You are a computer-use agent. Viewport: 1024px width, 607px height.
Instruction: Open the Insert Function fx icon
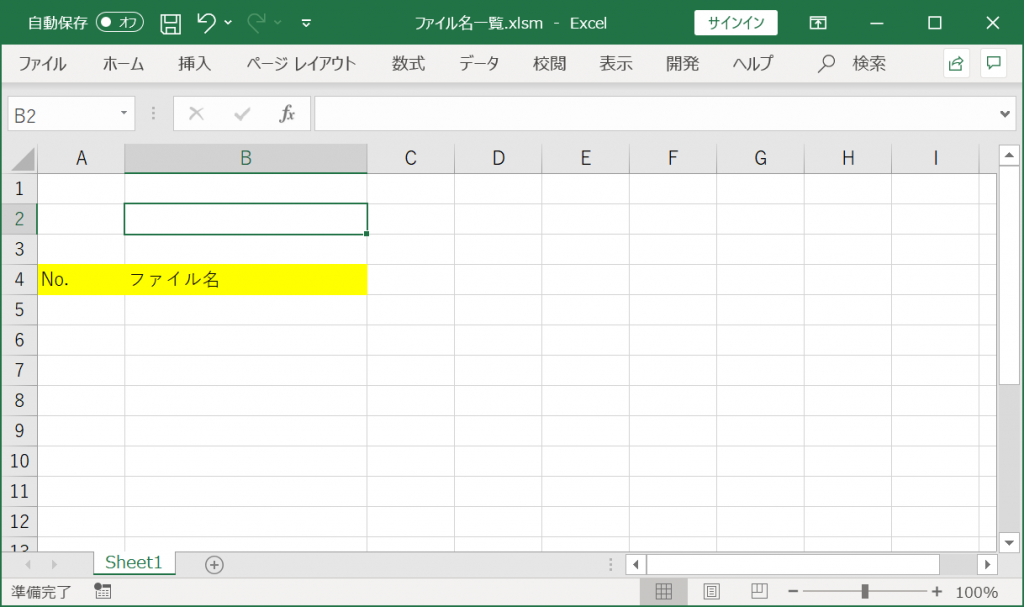tap(287, 114)
